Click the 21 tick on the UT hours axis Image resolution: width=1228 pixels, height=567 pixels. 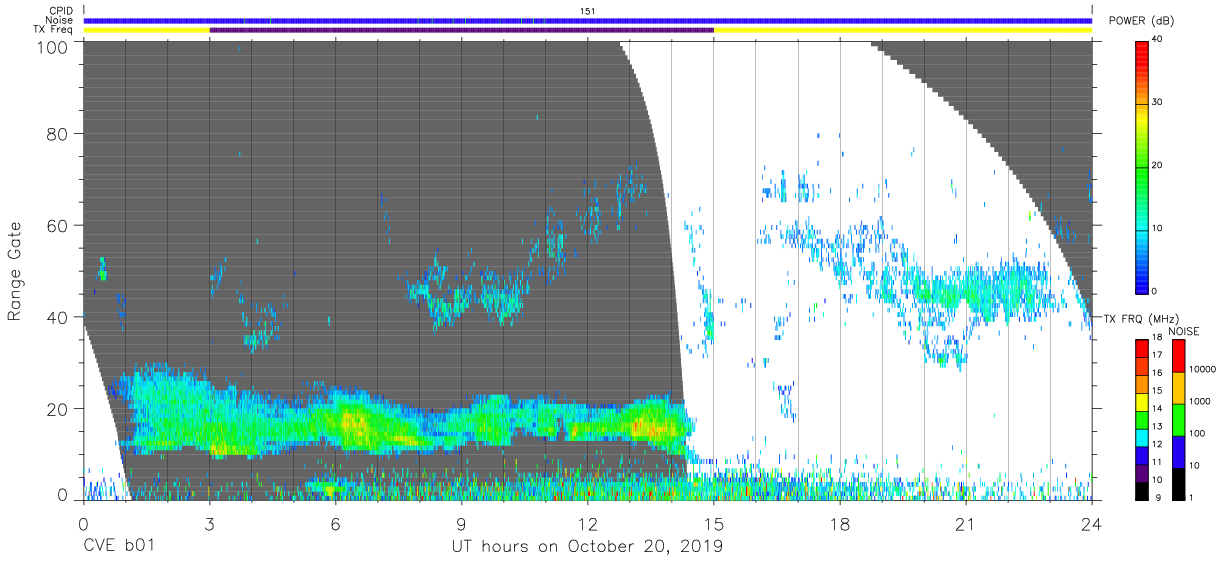pos(966,522)
